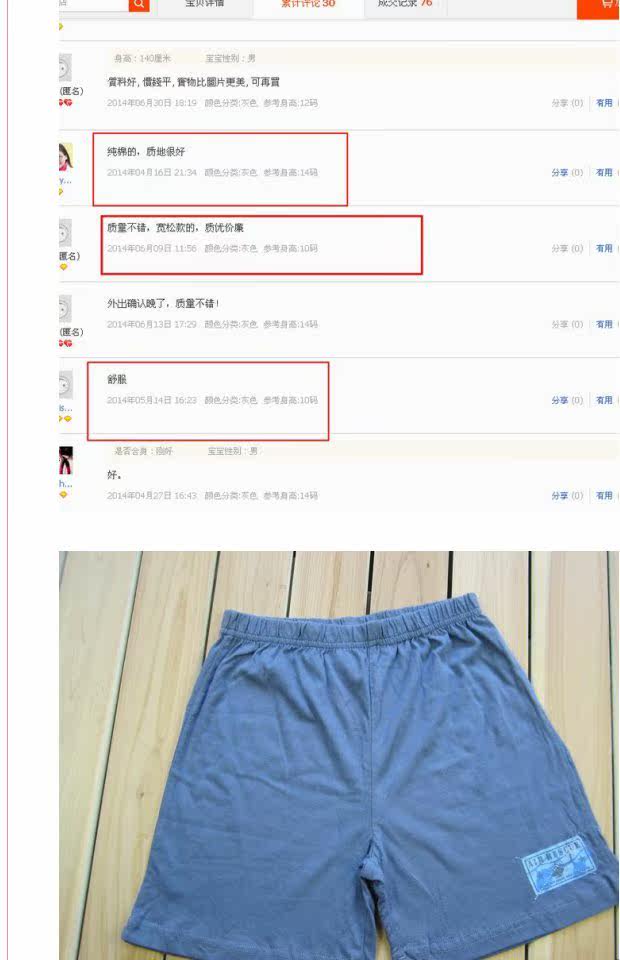Select the 累计评论 30 tab
620x960 pixels.
pos(308,6)
